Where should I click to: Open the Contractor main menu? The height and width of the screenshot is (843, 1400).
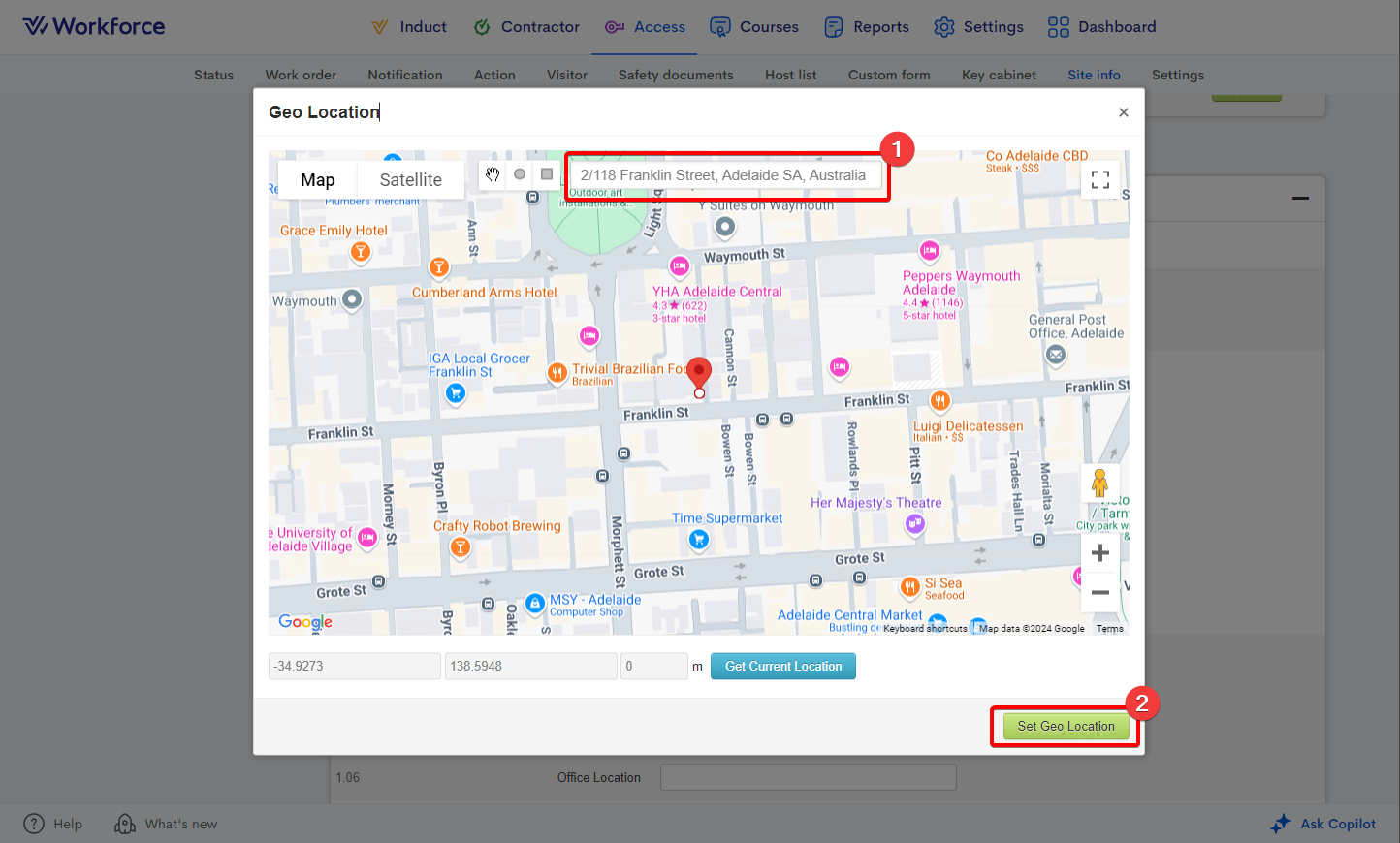click(x=526, y=27)
